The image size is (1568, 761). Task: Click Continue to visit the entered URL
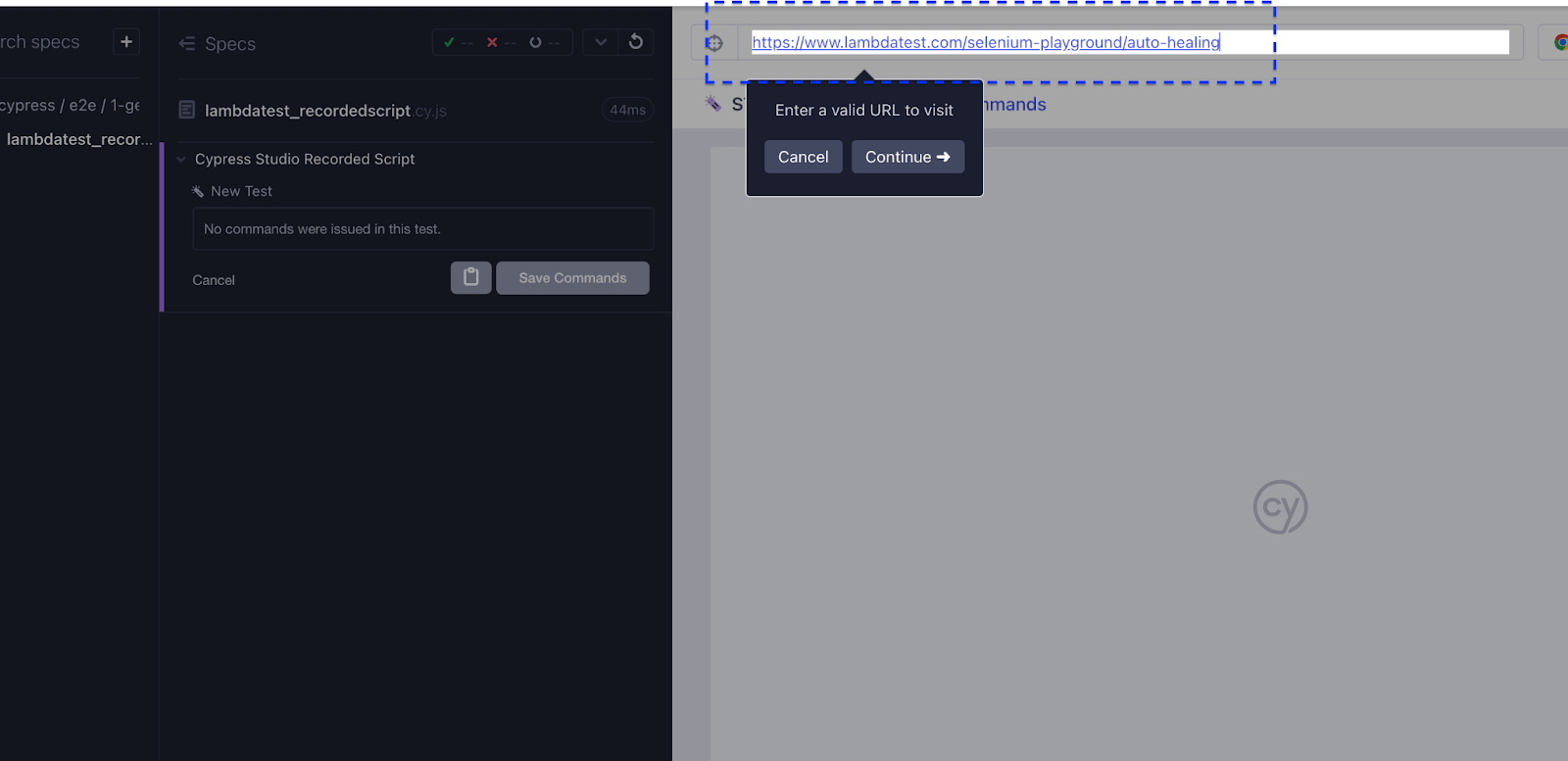[907, 157]
